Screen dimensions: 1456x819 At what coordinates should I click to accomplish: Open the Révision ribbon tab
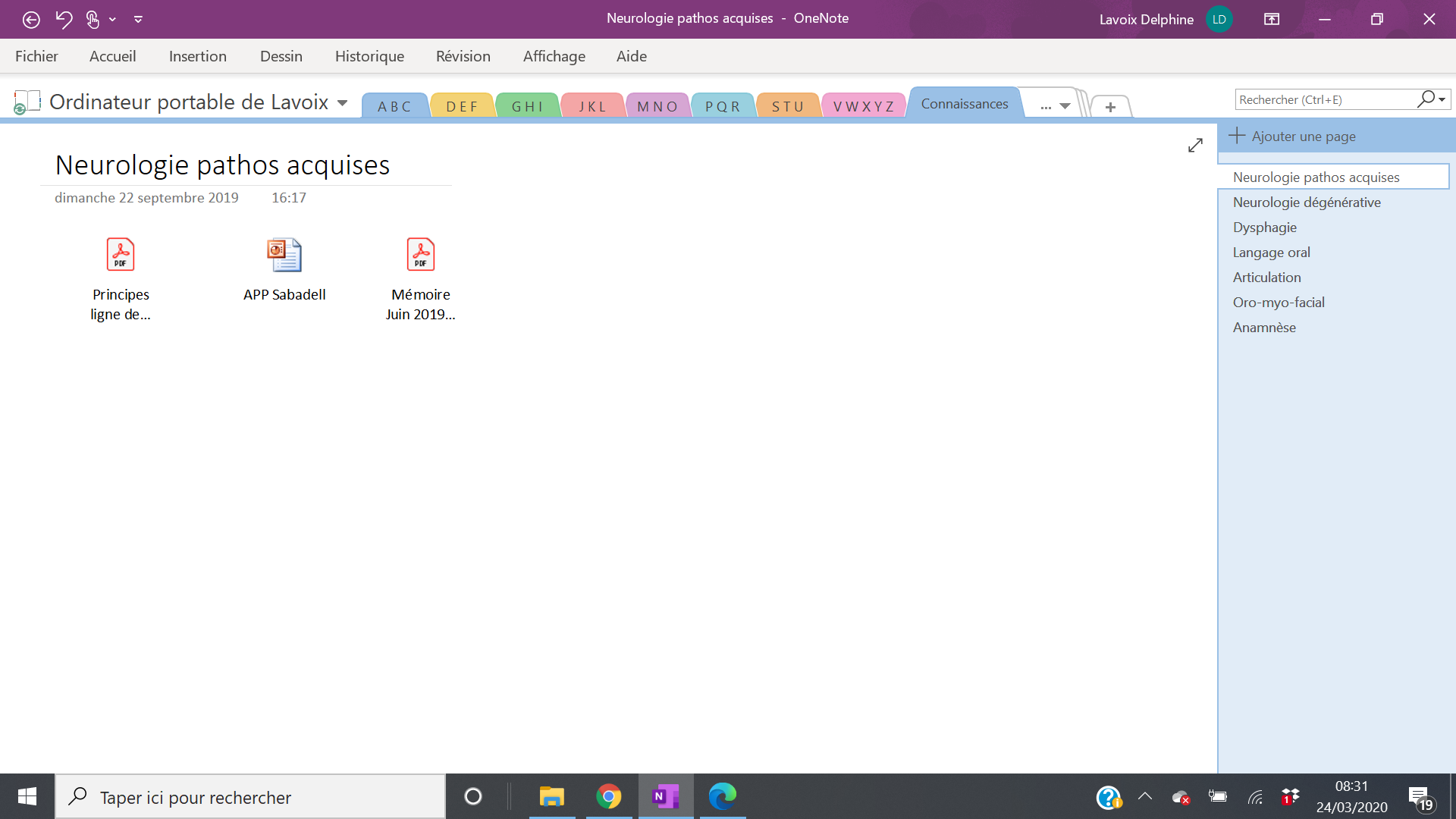[x=463, y=56]
